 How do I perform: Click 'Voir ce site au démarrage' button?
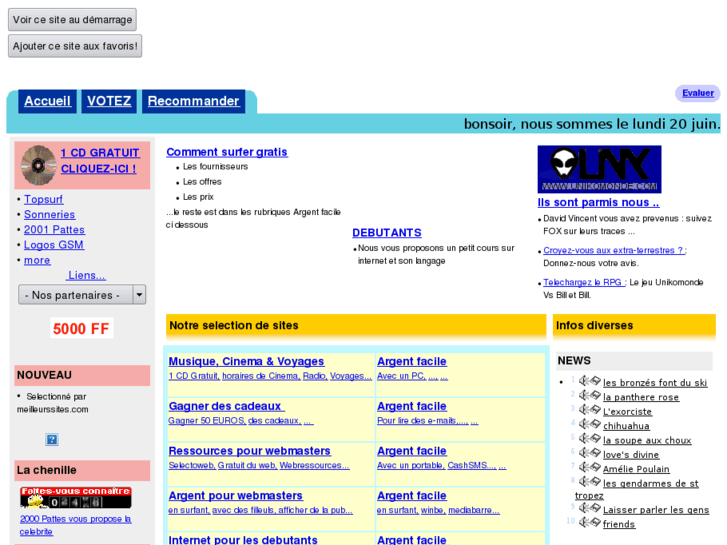pos(72,19)
